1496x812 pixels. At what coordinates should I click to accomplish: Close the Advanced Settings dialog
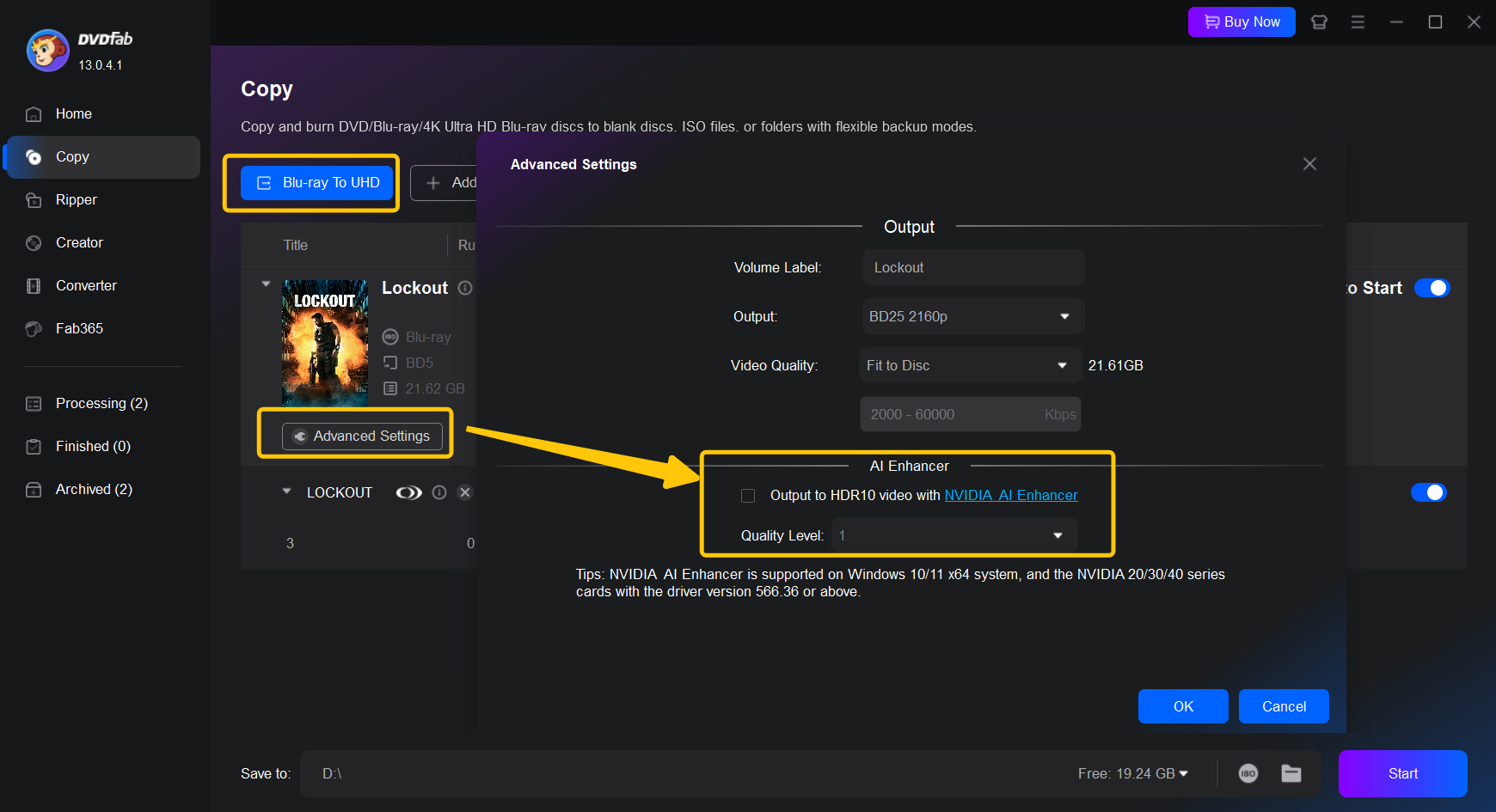1309,164
